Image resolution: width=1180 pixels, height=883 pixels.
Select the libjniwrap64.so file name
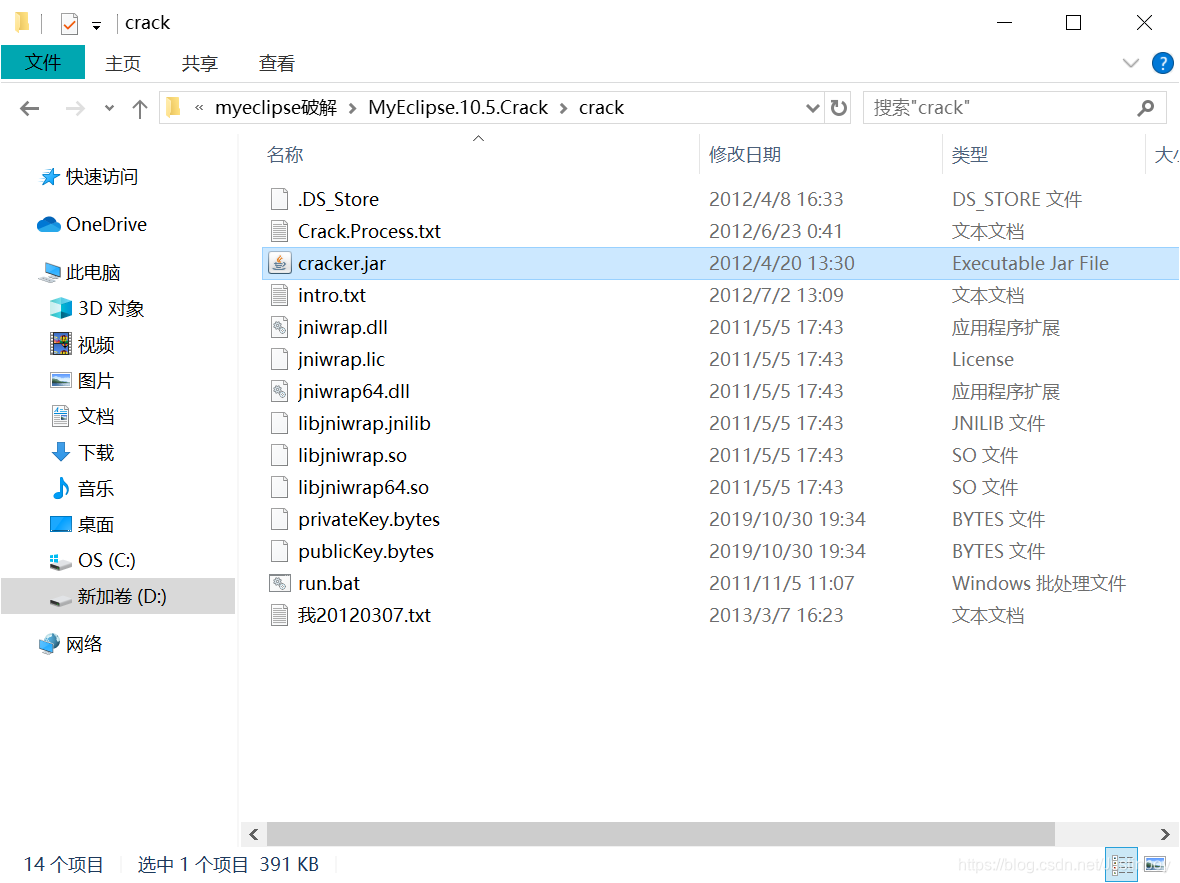363,487
